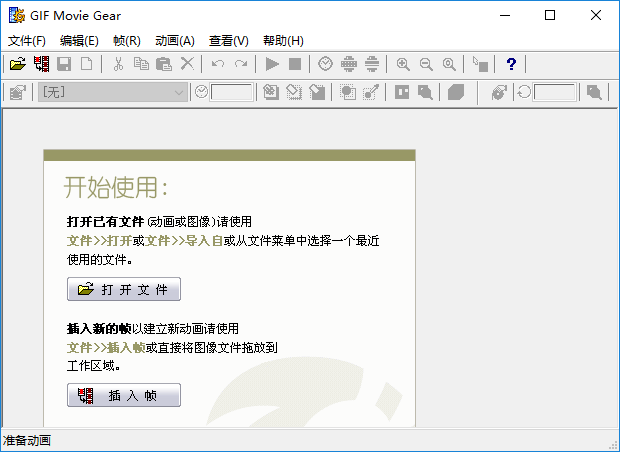Viewport: 620px width, 452px height.
Task: Maximize the GIF Movie Gear window
Action: pos(550,15)
